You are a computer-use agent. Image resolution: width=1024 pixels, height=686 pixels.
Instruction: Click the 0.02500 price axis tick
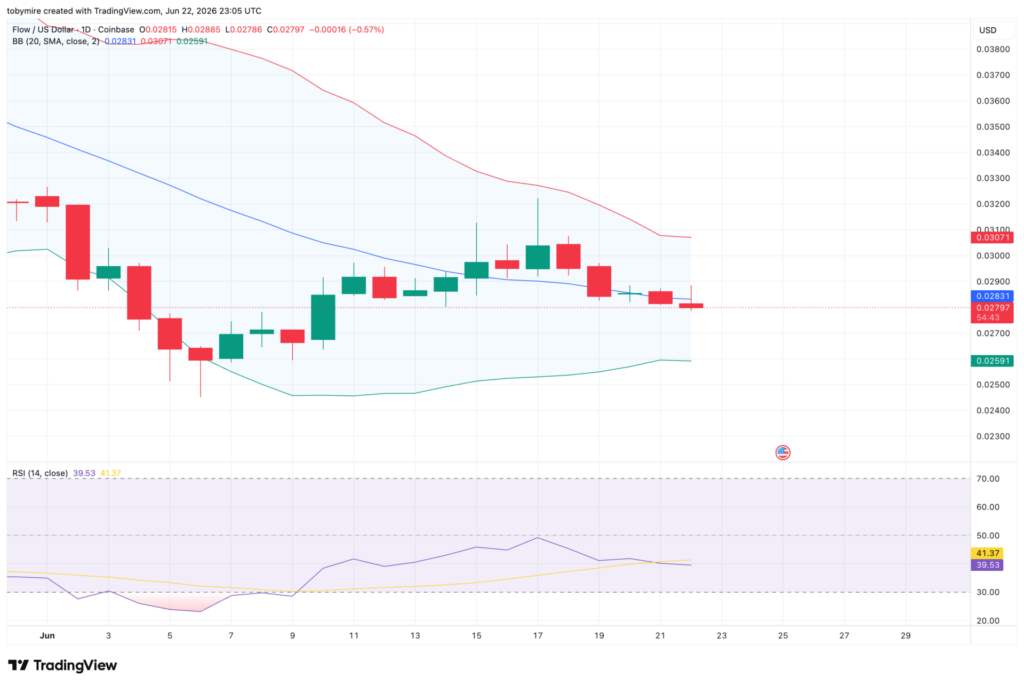tap(993, 385)
